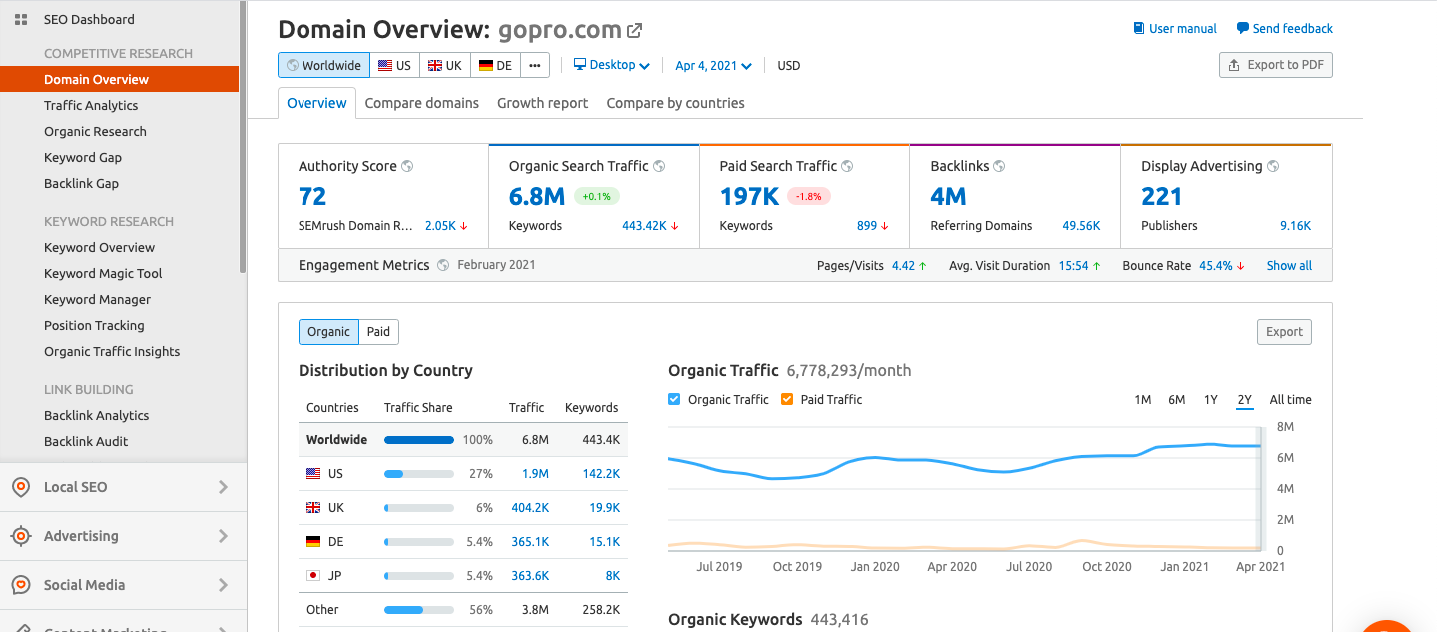Click the DE flag in country distribution table

click(313, 542)
